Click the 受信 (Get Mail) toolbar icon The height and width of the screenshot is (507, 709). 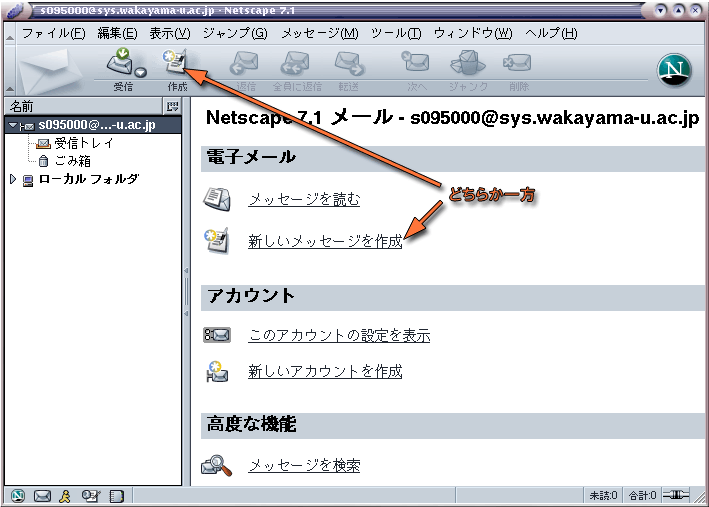pos(119,62)
